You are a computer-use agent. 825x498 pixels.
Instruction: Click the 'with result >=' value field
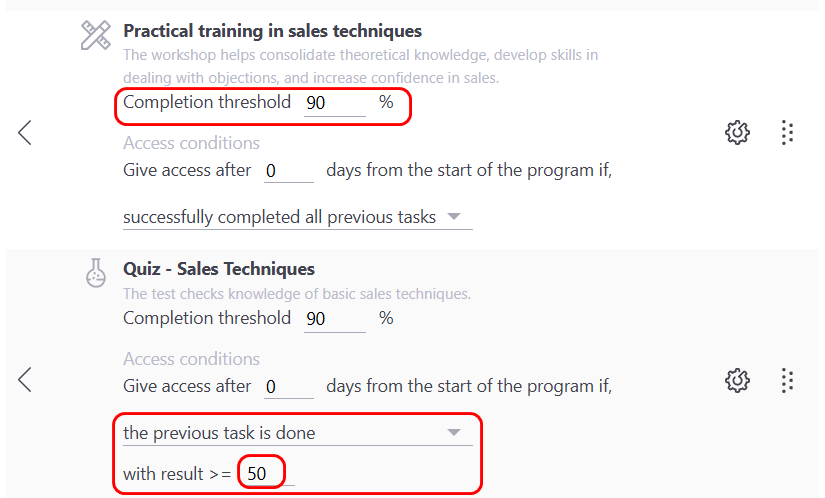267,474
